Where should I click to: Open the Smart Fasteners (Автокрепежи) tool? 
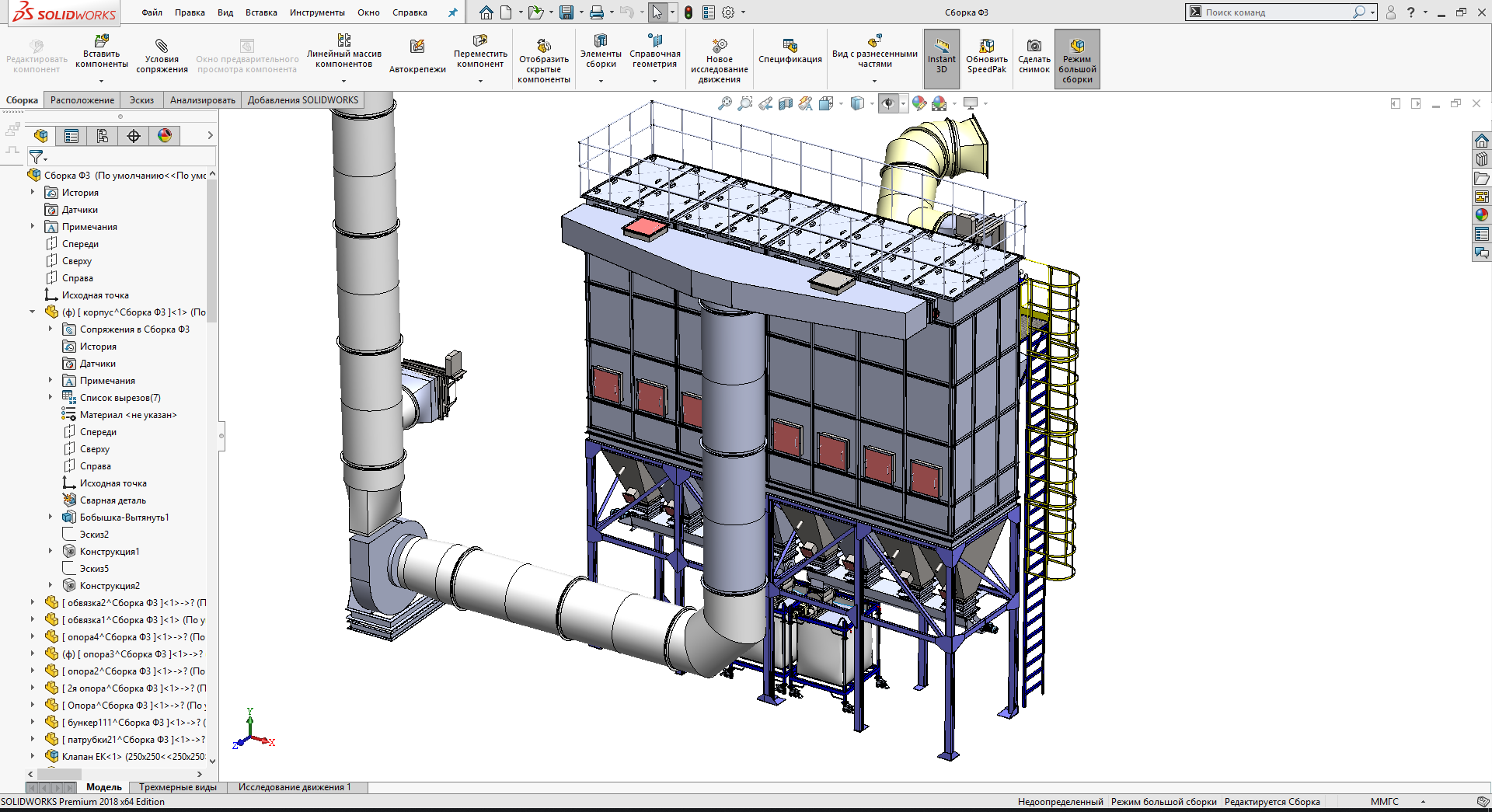417,47
